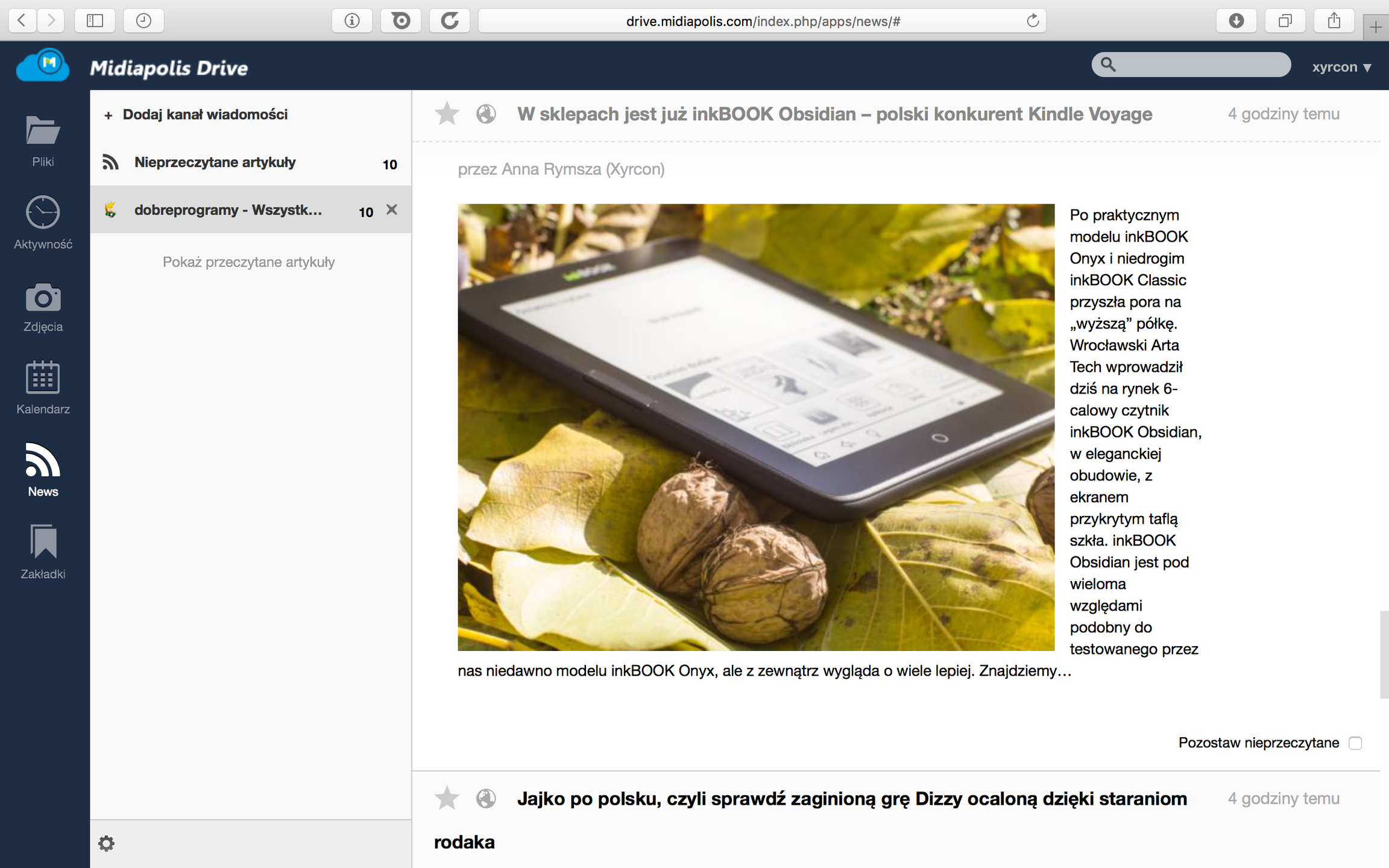Open the Pliki section from the sidebar
Image resolution: width=1389 pixels, height=868 pixels.
[x=42, y=139]
